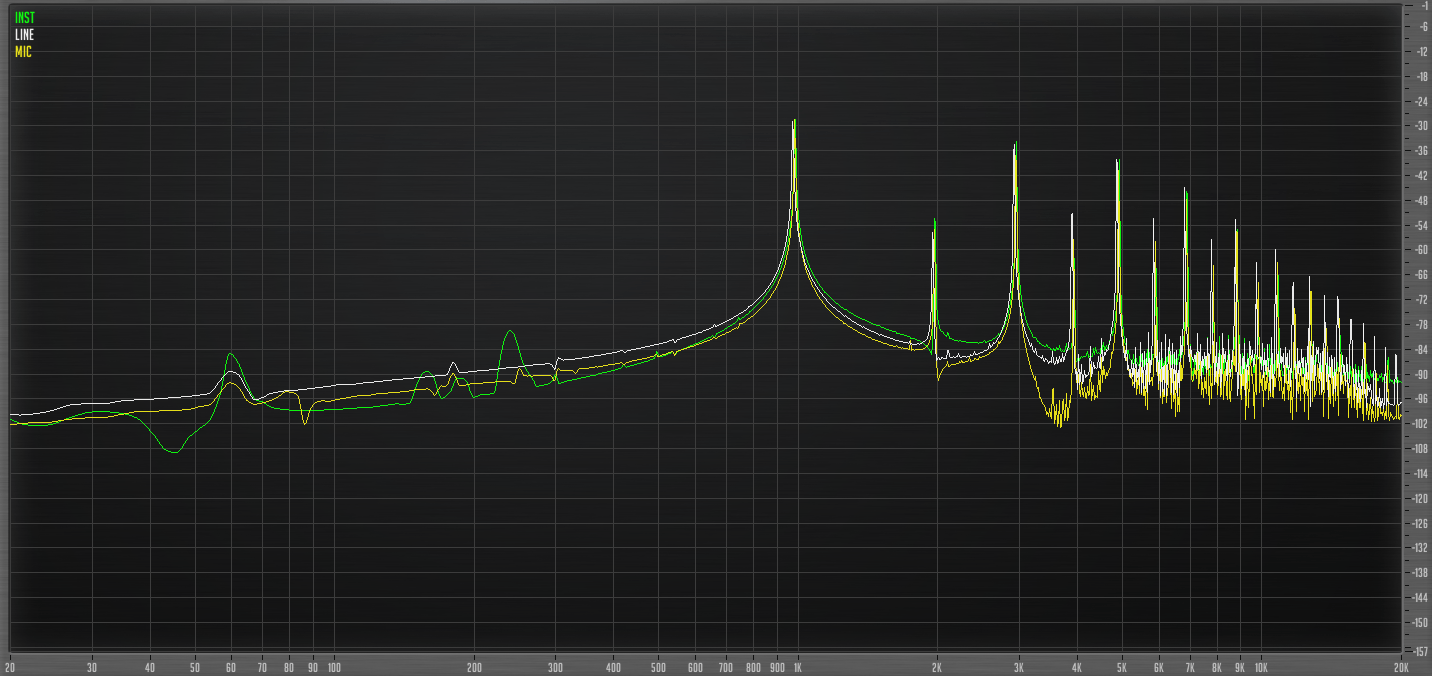
Task: Click the green curve bump near 60 Hz
Action: pos(231,355)
